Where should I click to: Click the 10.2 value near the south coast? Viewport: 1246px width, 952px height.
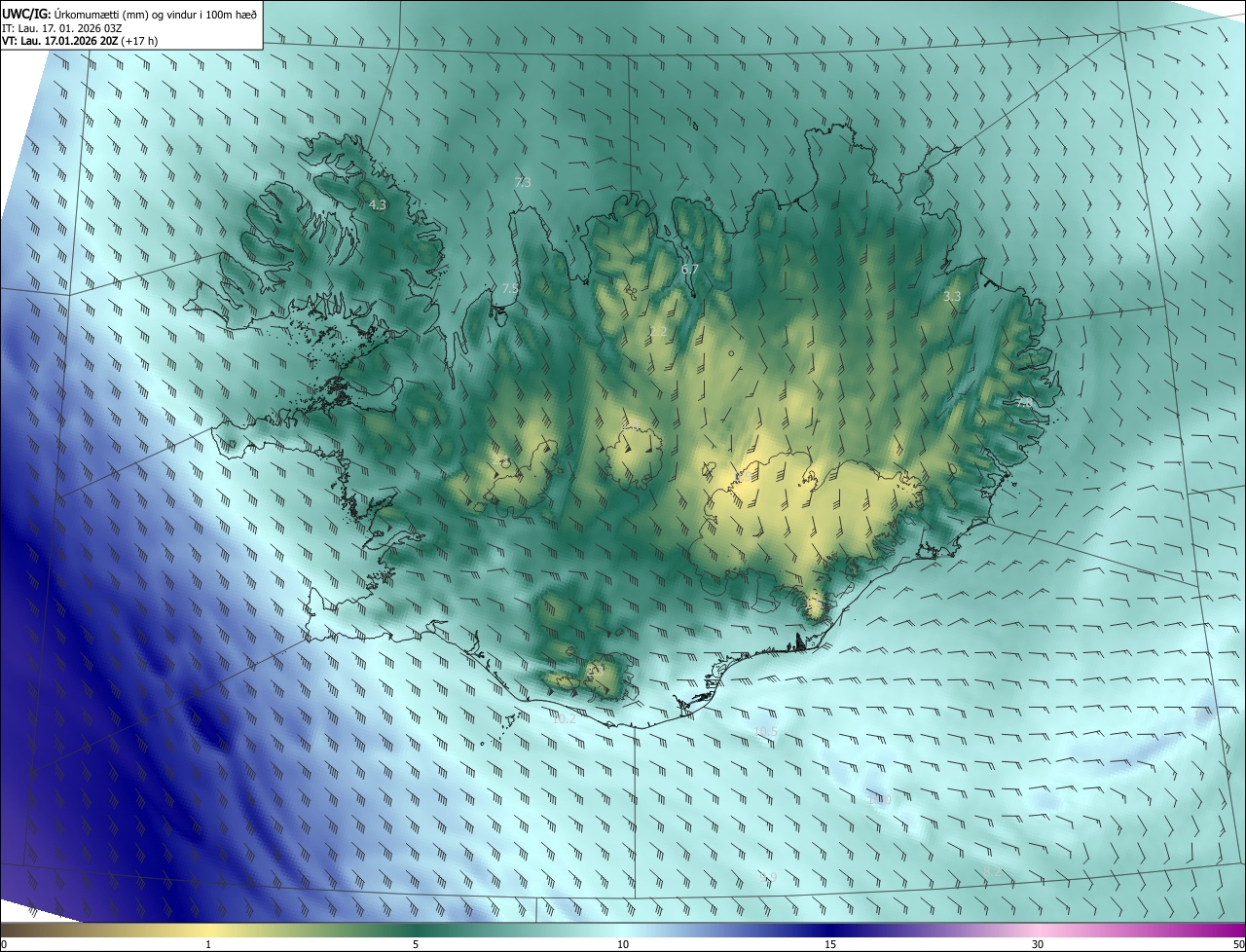(564, 719)
